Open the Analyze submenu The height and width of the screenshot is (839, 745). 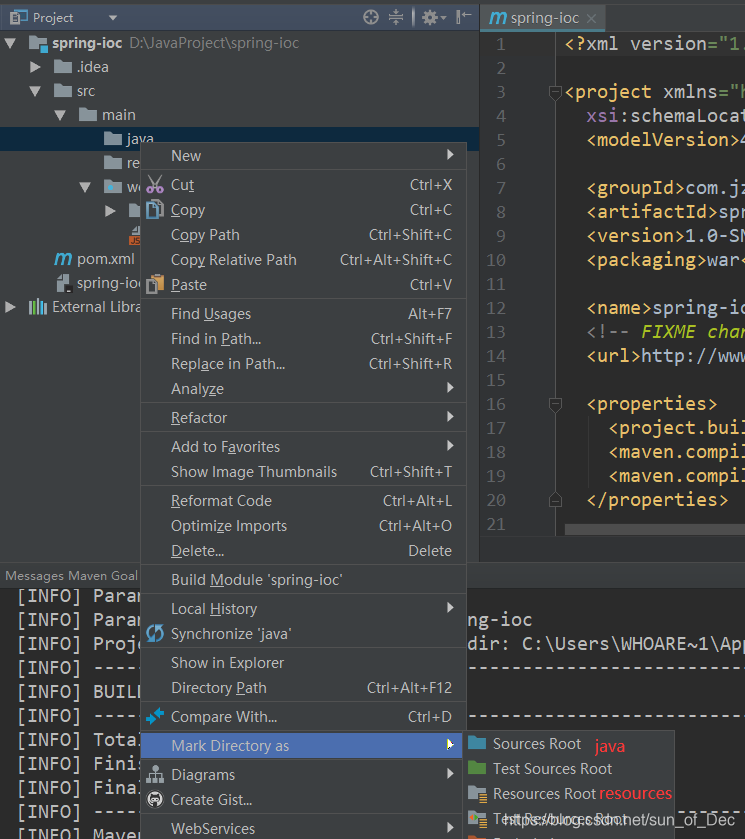(x=303, y=388)
